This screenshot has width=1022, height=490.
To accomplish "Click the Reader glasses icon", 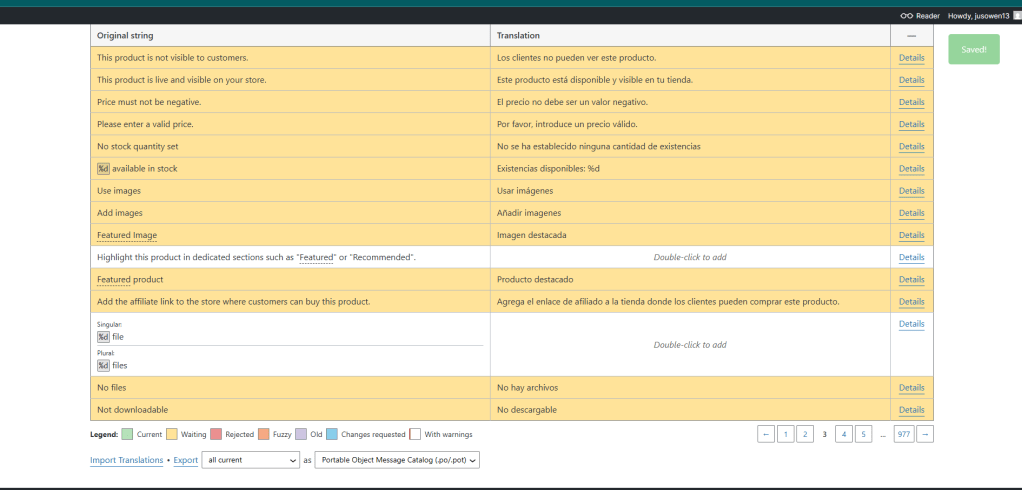I will 907,16.
